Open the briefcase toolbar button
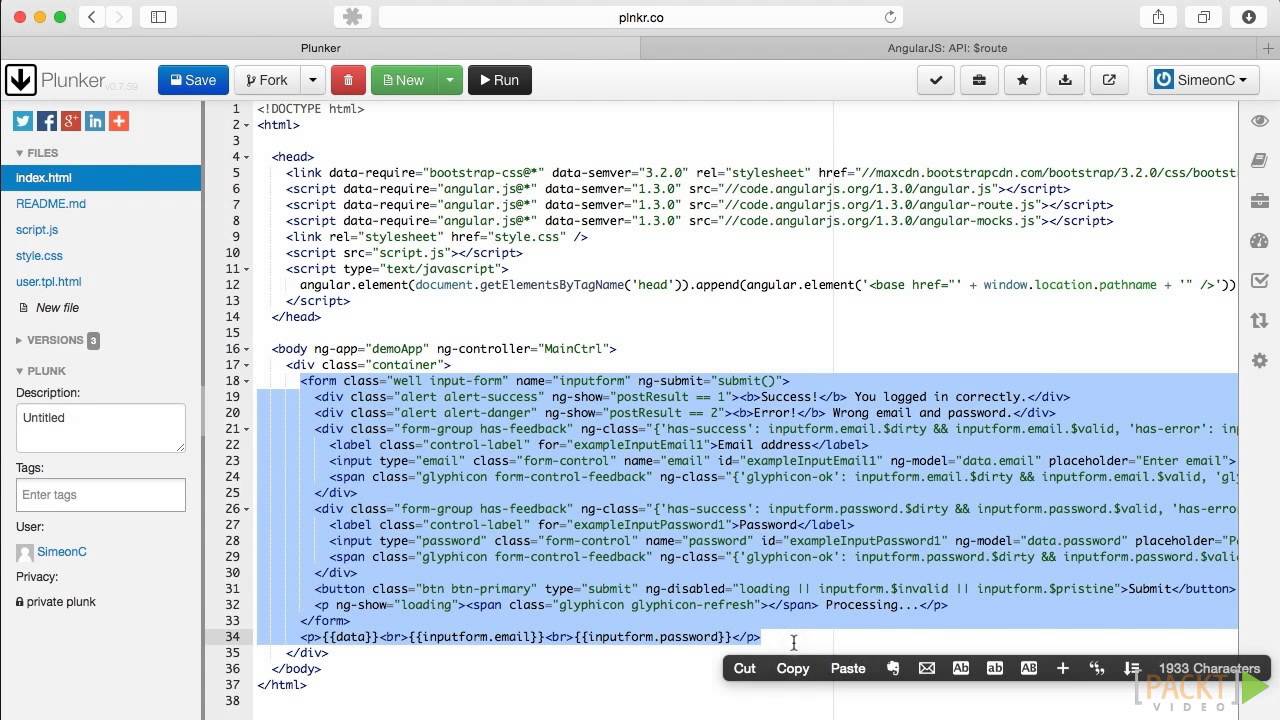This screenshot has height=720, width=1280. [979, 80]
